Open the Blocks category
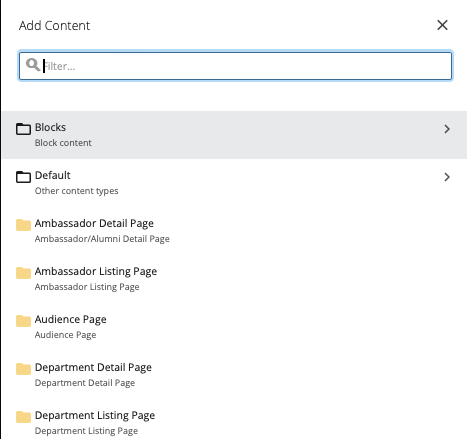 click(234, 135)
